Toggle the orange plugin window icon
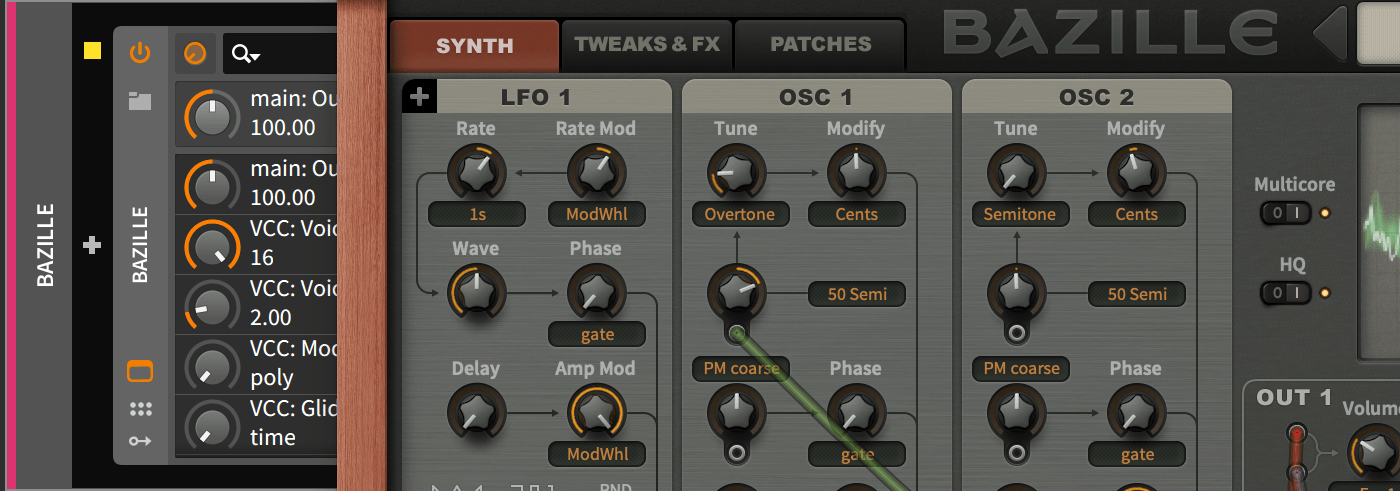The height and width of the screenshot is (491, 1400). [140, 372]
